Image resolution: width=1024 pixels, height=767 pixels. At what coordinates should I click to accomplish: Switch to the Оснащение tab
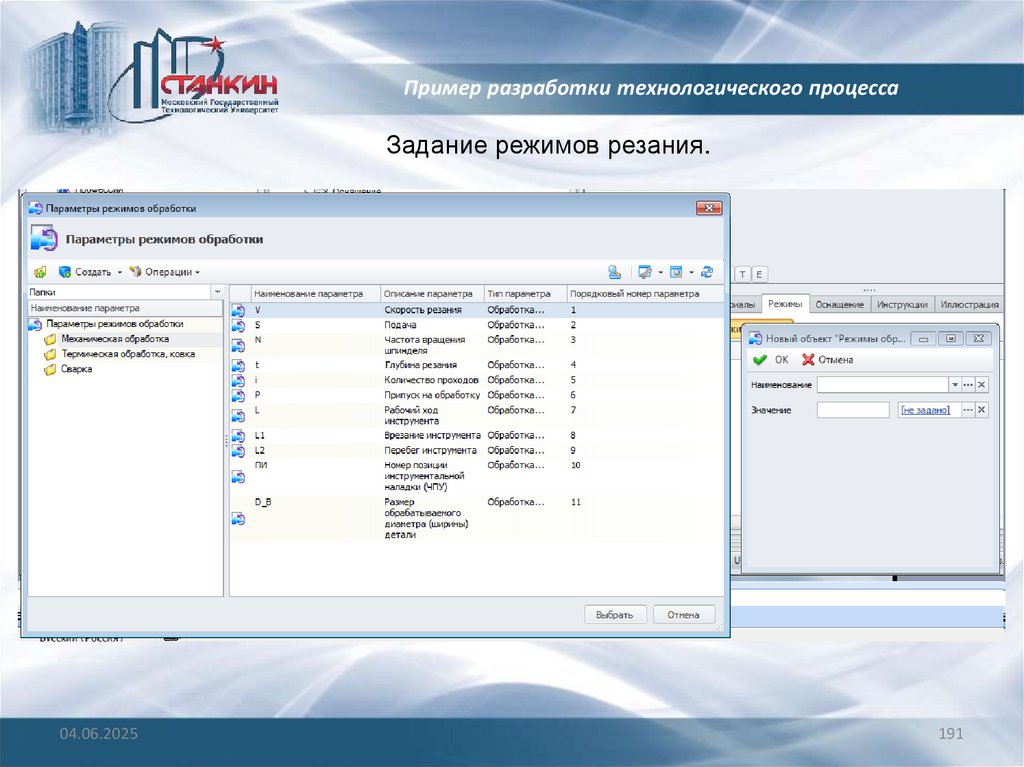pyautogui.click(x=839, y=304)
